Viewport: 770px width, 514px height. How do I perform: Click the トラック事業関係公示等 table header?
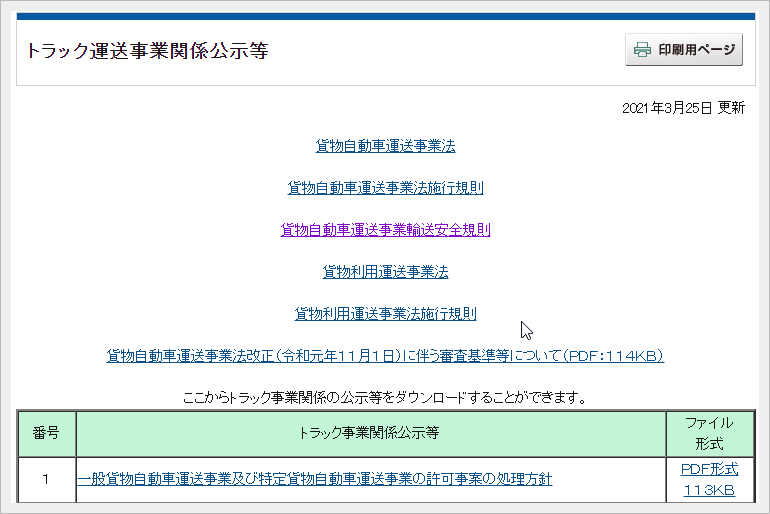click(371, 433)
